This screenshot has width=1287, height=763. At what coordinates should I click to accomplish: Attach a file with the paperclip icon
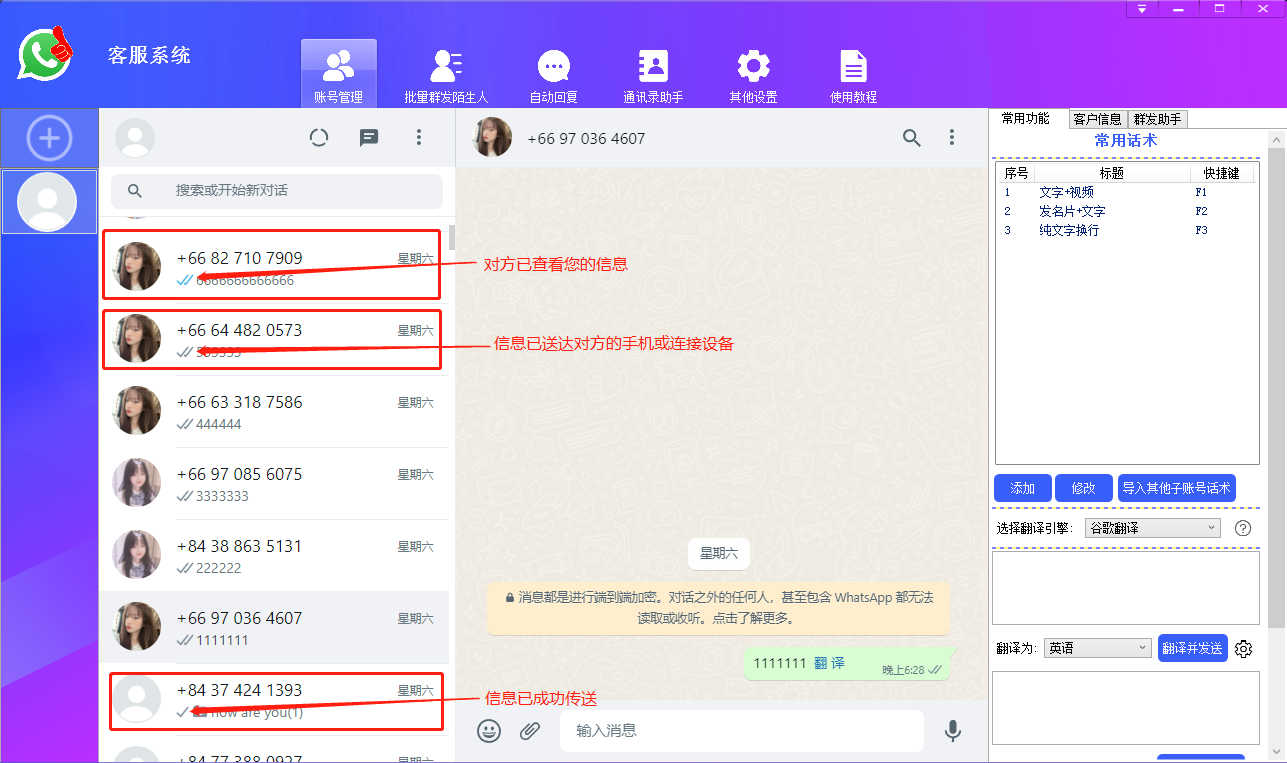pyautogui.click(x=530, y=731)
